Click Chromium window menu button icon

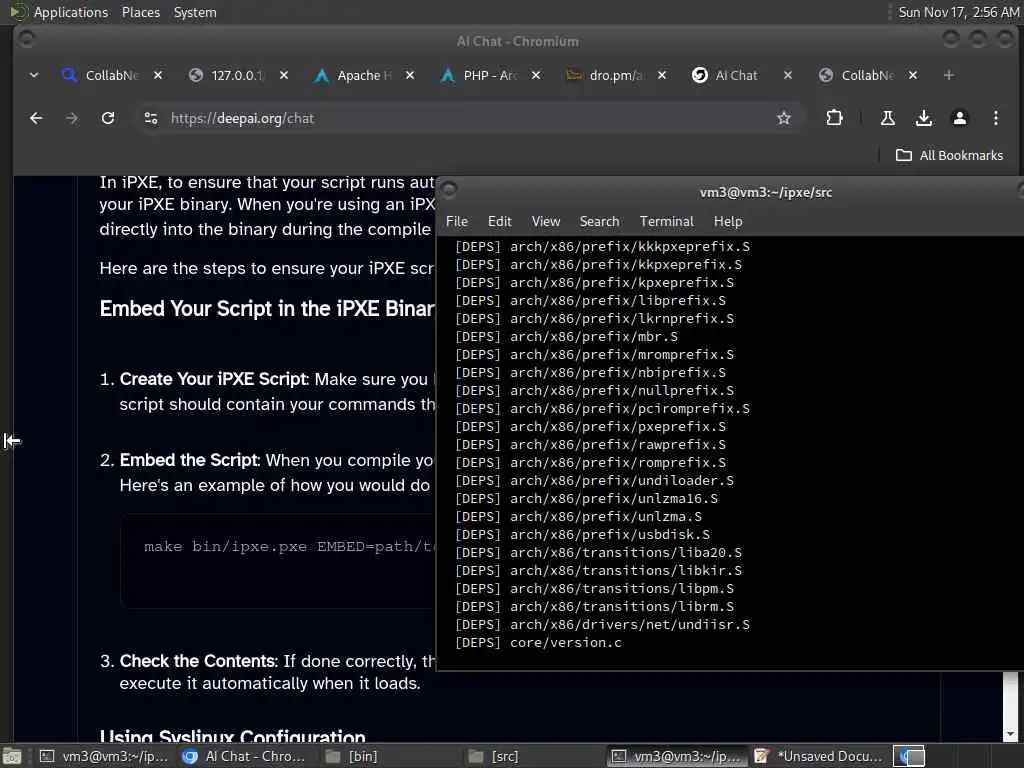(x=26, y=39)
